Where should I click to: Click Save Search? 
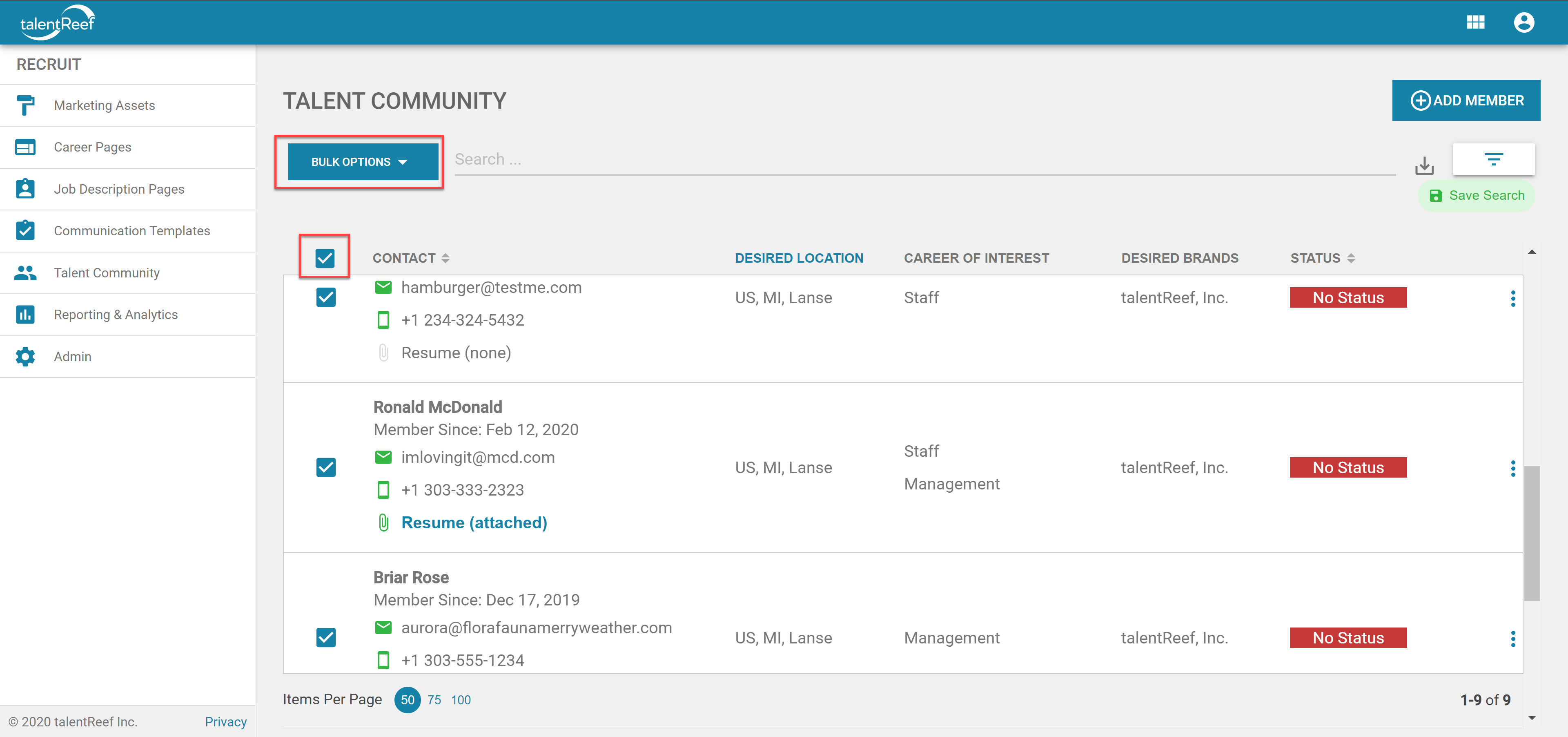pyautogui.click(x=1477, y=196)
